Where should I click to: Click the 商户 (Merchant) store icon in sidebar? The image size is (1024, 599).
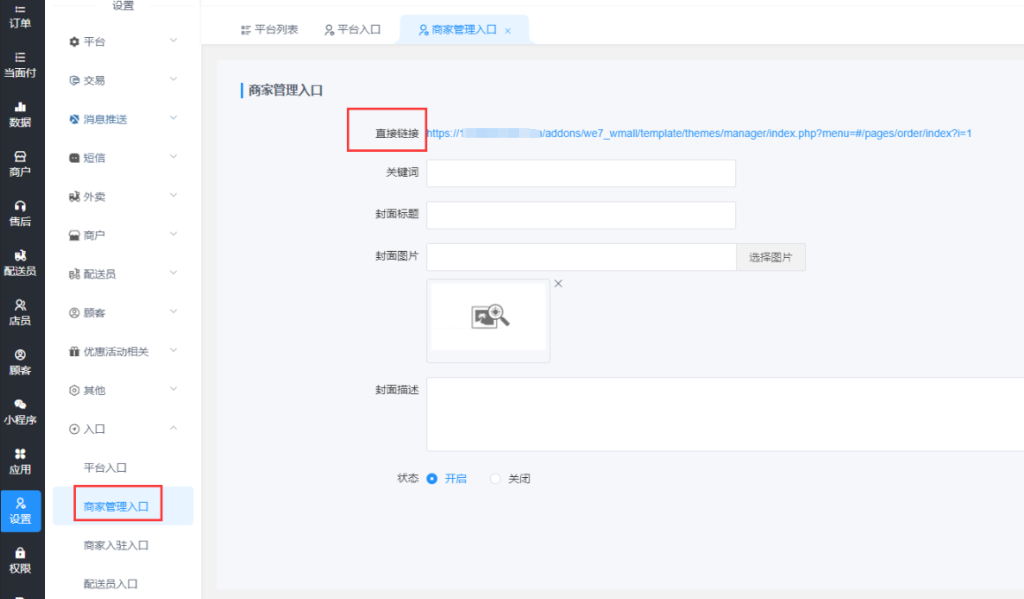click(20, 163)
